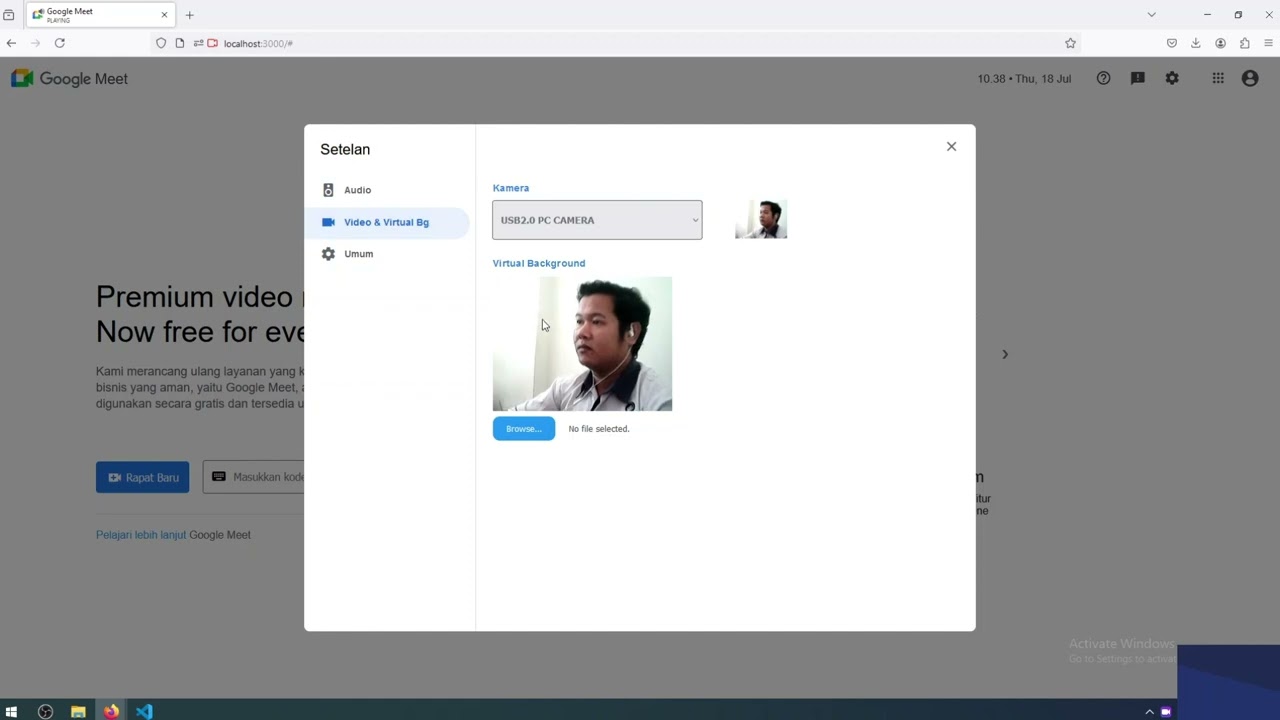Viewport: 1280px width, 720px height.
Task: Open Visual Studio Code from taskbar
Action: click(x=144, y=712)
